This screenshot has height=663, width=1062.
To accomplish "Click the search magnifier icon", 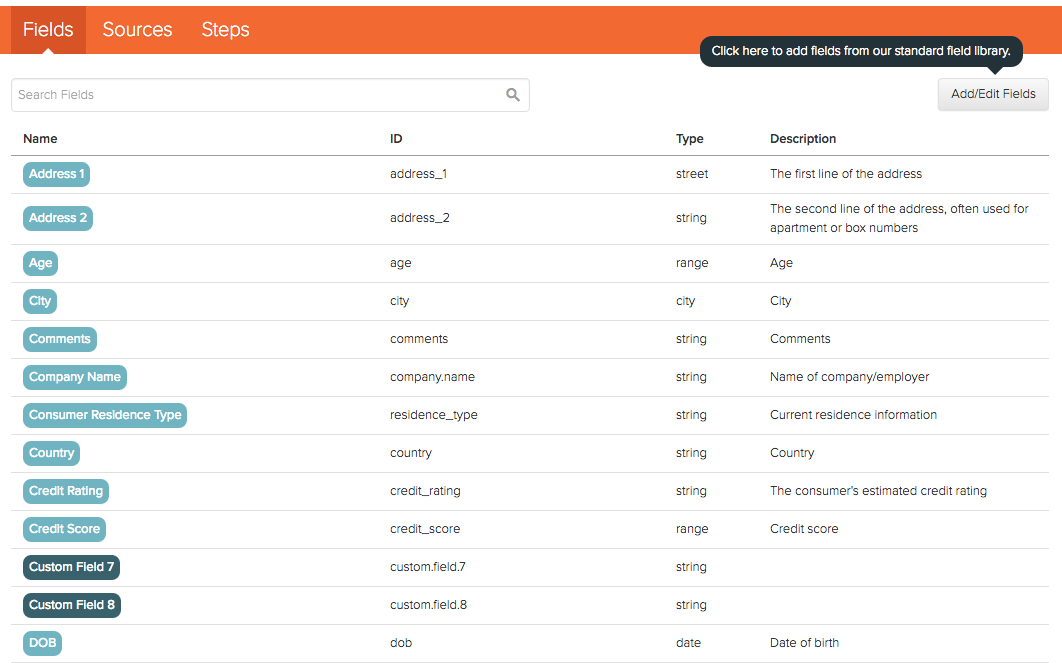I will tap(513, 94).
